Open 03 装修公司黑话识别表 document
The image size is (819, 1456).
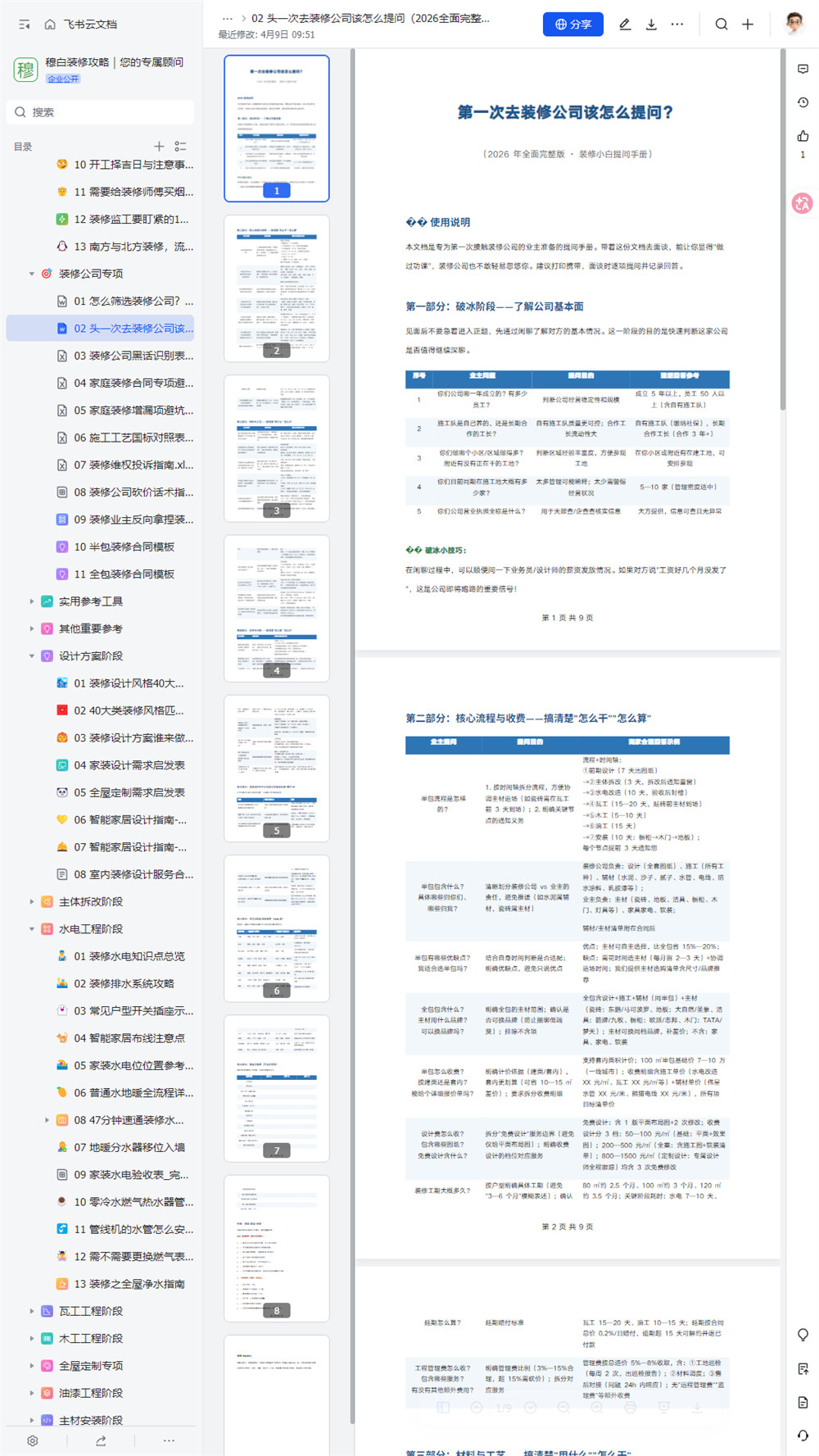coord(100,356)
